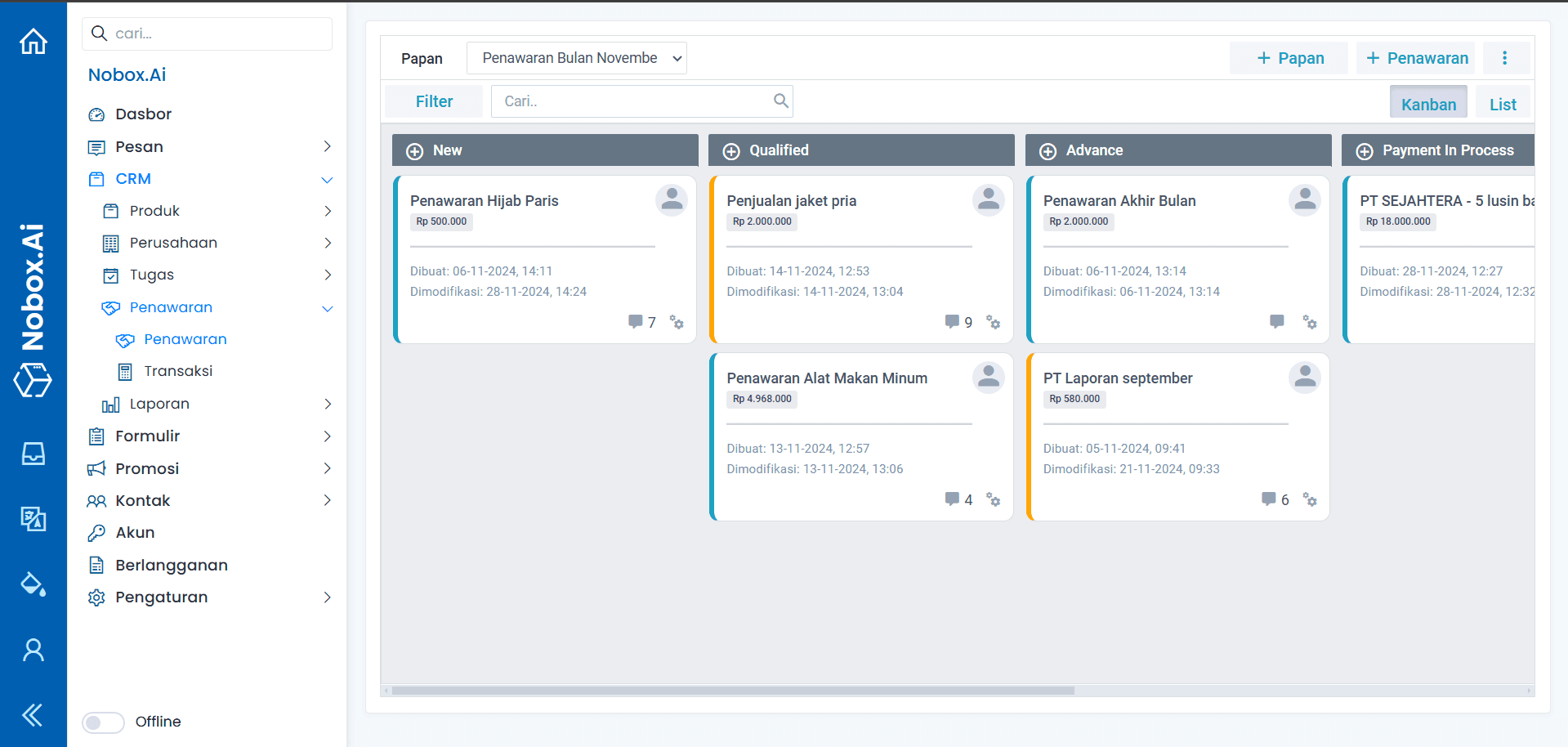Click the horizontal scrollbar under kanban board
Viewport: 1568px width, 747px height.
pyautogui.click(x=732, y=691)
